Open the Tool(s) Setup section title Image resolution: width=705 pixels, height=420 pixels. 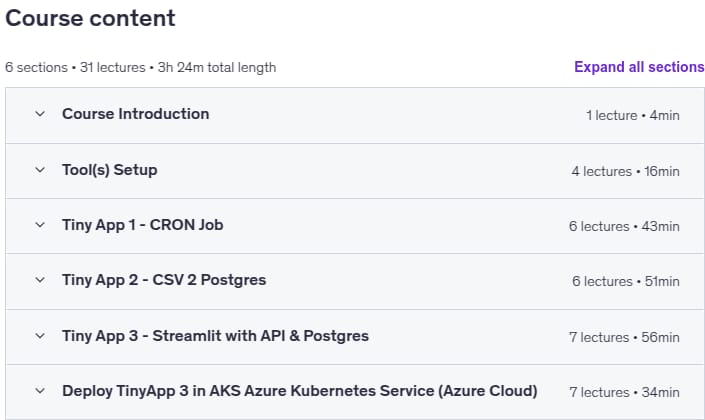click(x=110, y=170)
